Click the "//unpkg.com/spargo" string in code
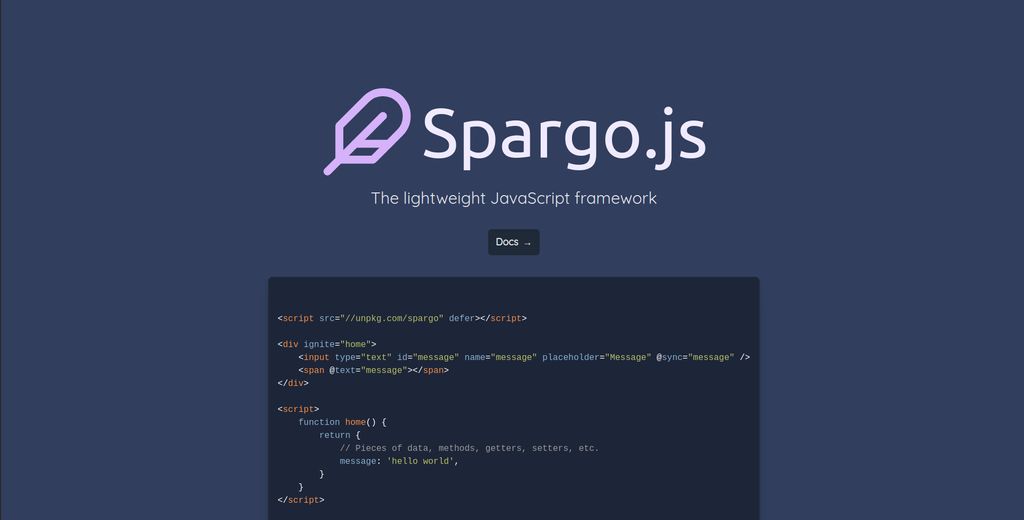1024x520 pixels. pyautogui.click(x=392, y=318)
